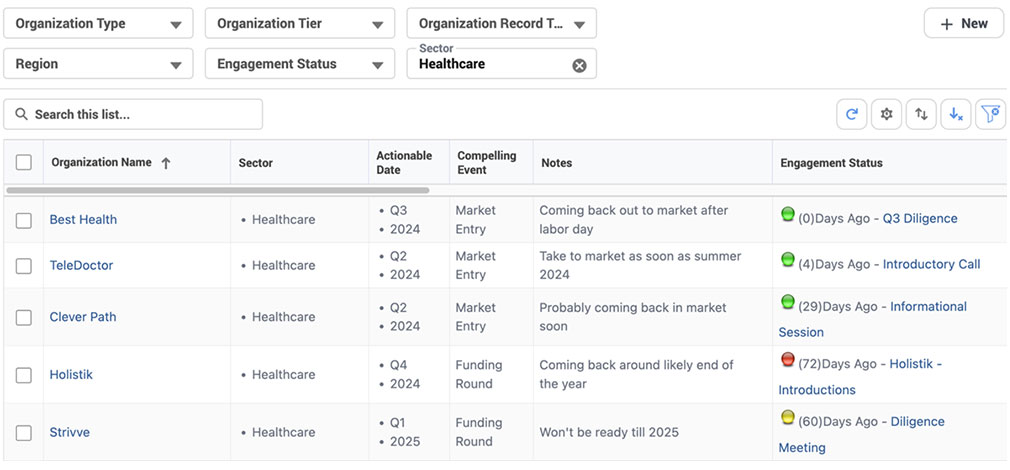Screen dimensions: 1010x470
Task: Click the yellow status indicator for Strivve
Action: [787, 418]
